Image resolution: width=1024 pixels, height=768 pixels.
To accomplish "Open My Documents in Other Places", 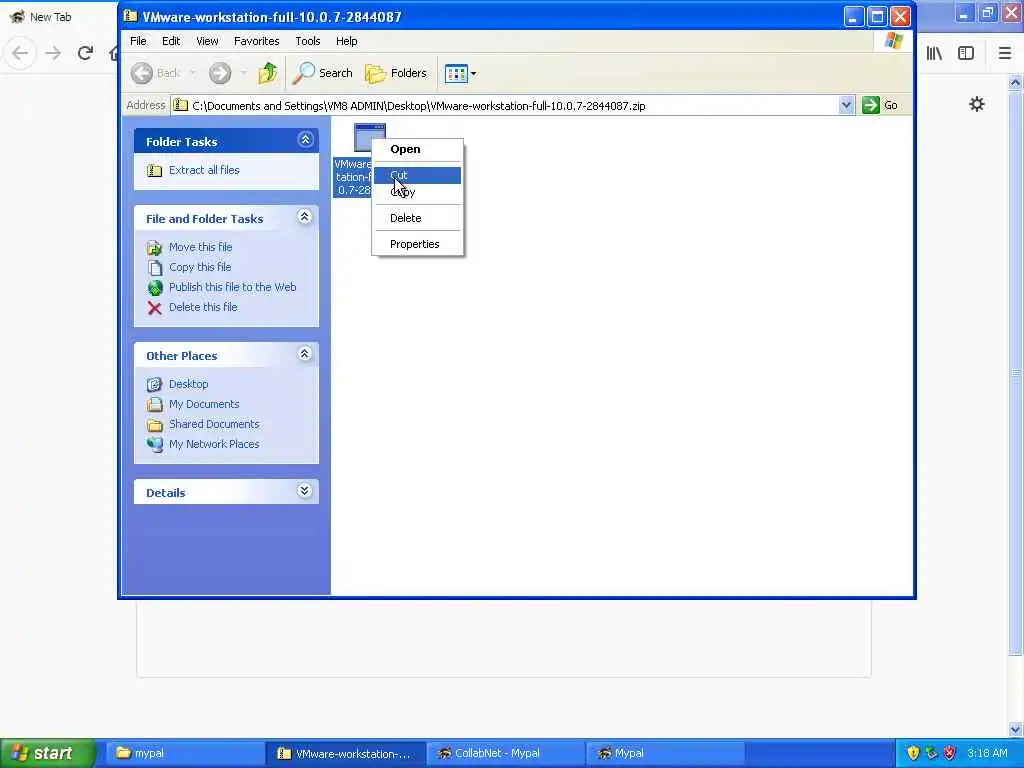I will click(x=204, y=404).
